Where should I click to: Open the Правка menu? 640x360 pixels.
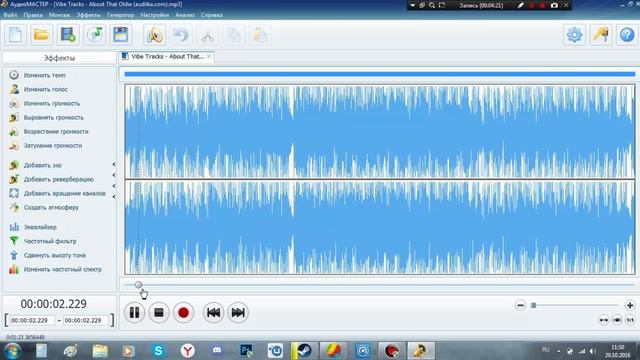coord(33,15)
